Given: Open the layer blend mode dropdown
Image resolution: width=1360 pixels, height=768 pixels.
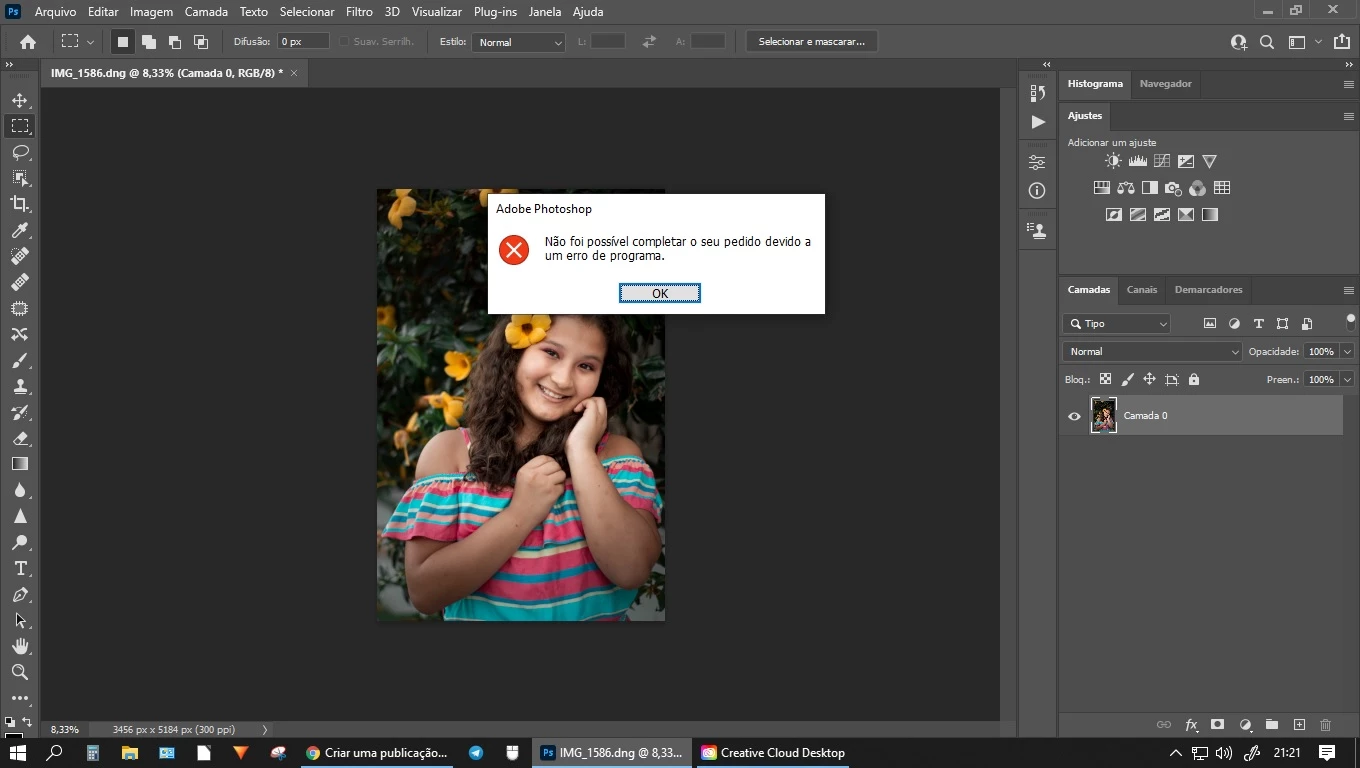Looking at the screenshot, I should [1152, 352].
